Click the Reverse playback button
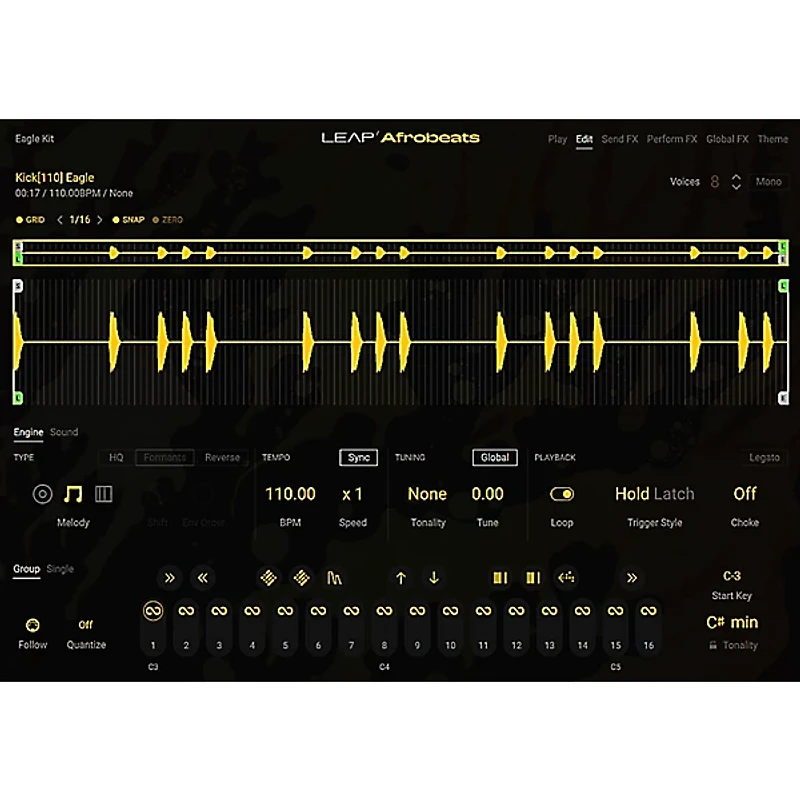Image resolution: width=800 pixels, height=800 pixels. point(222,457)
